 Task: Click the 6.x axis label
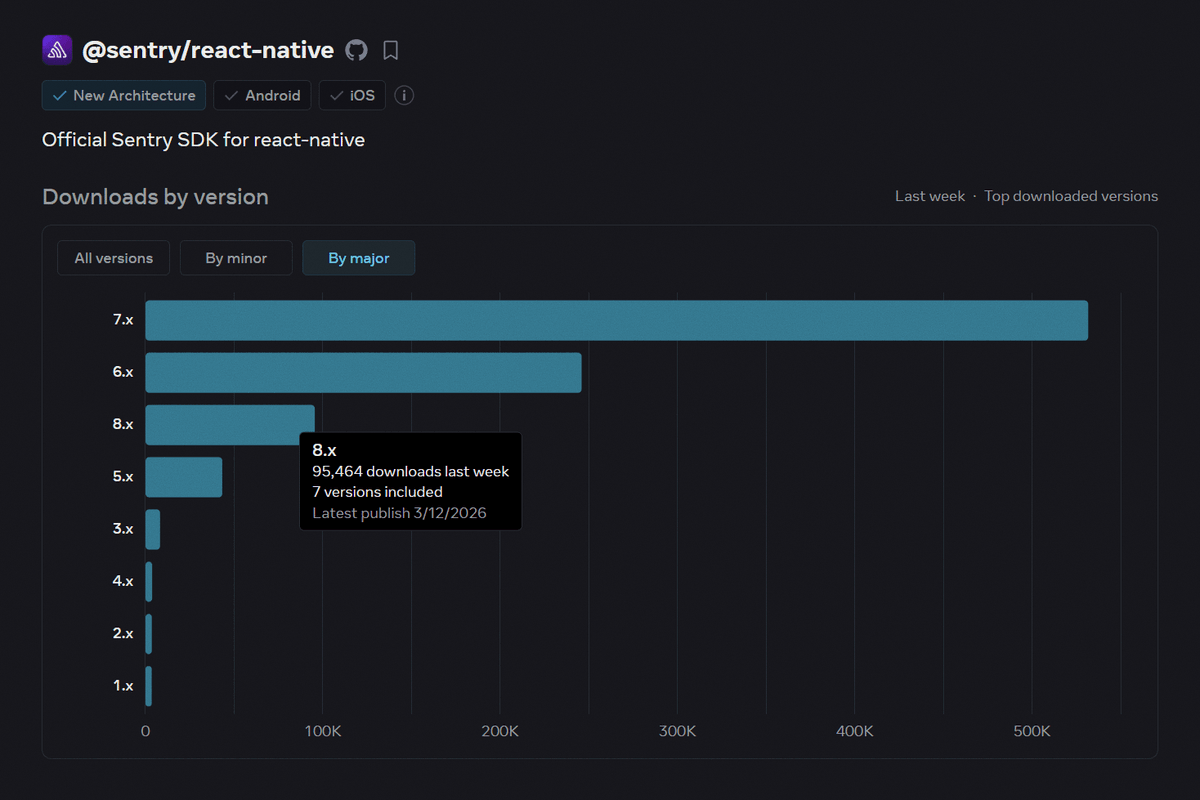tap(123, 372)
